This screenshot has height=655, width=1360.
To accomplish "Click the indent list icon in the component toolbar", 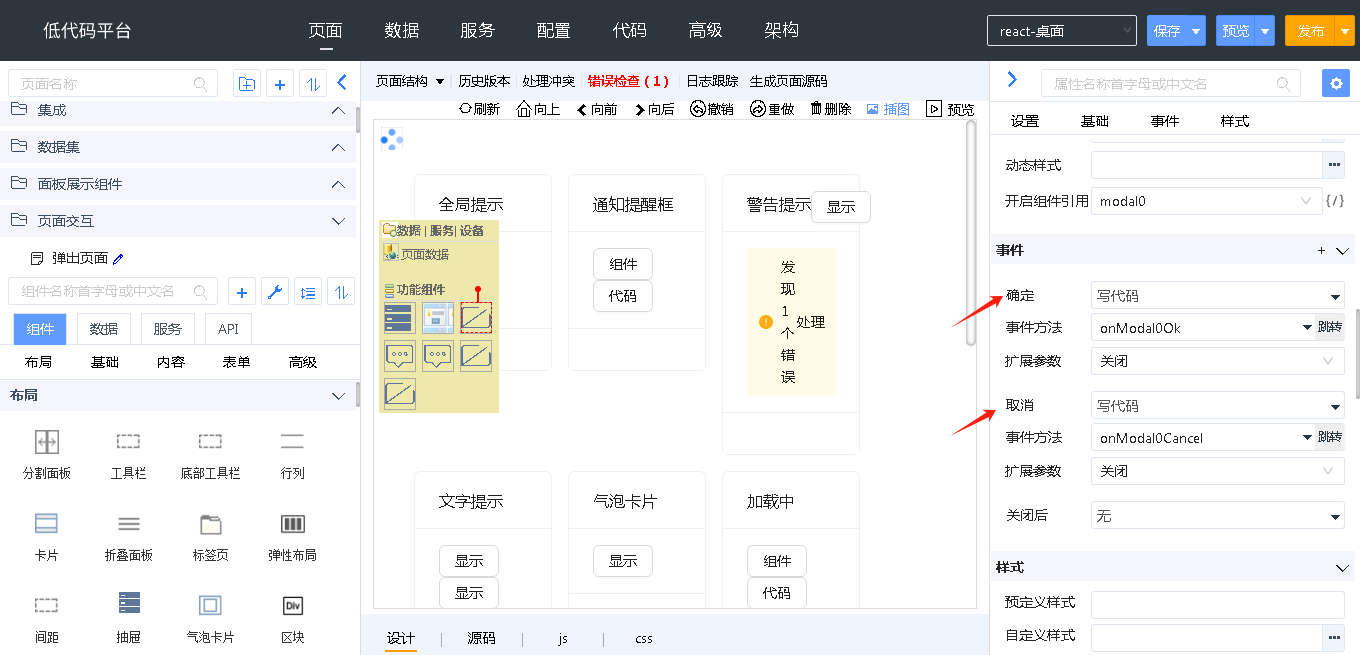I will tap(308, 292).
